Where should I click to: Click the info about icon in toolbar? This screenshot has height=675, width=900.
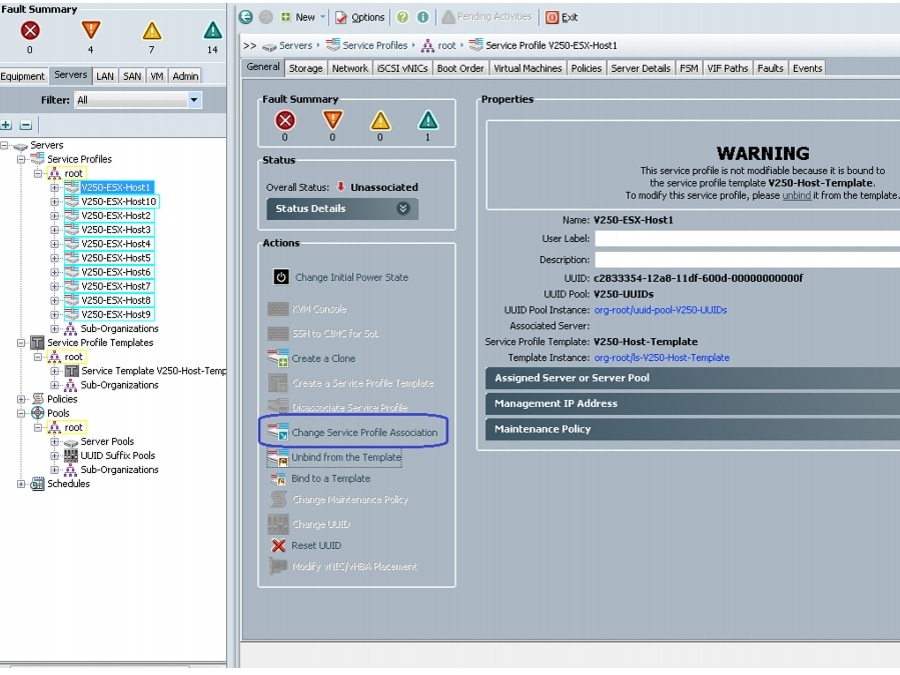tap(423, 17)
